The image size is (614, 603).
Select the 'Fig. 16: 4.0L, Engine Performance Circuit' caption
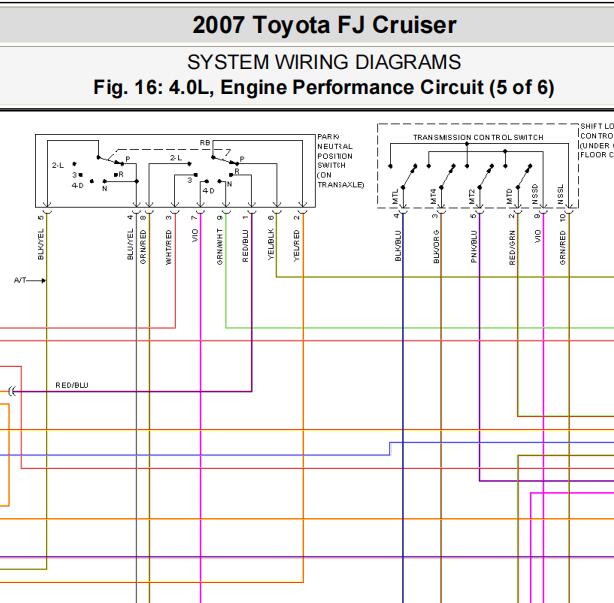tap(324, 87)
